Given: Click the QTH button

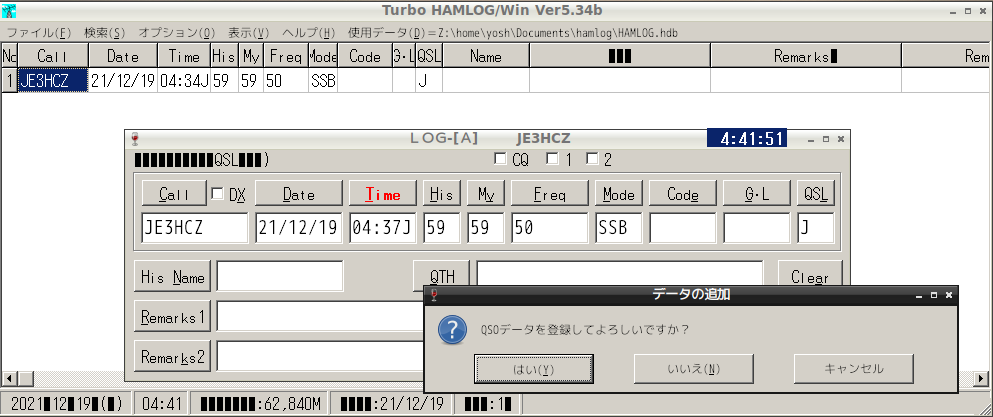Looking at the screenshot, I should coord(441,277).
